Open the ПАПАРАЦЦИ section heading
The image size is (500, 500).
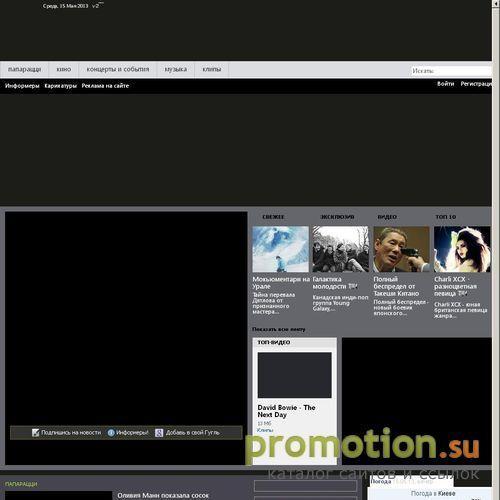coord(21,484)
